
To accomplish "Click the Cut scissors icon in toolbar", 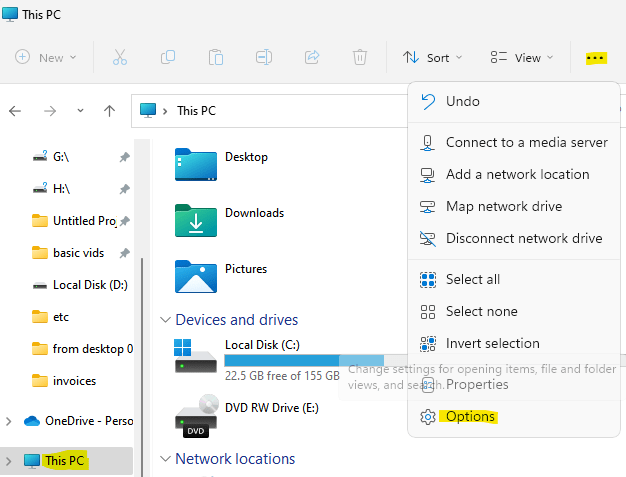I will tap(119, 57).
